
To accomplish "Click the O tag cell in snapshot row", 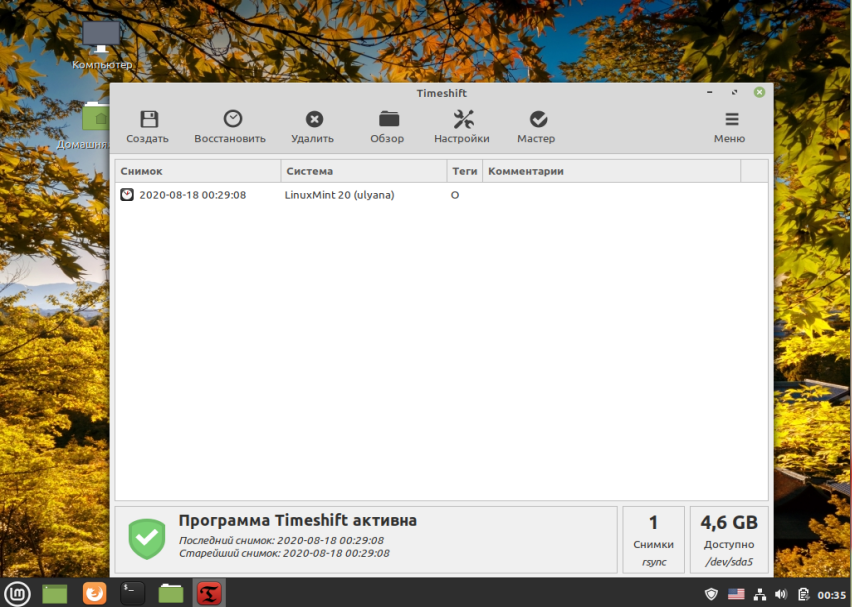I will pyautogui.click(x=455, y=195).
